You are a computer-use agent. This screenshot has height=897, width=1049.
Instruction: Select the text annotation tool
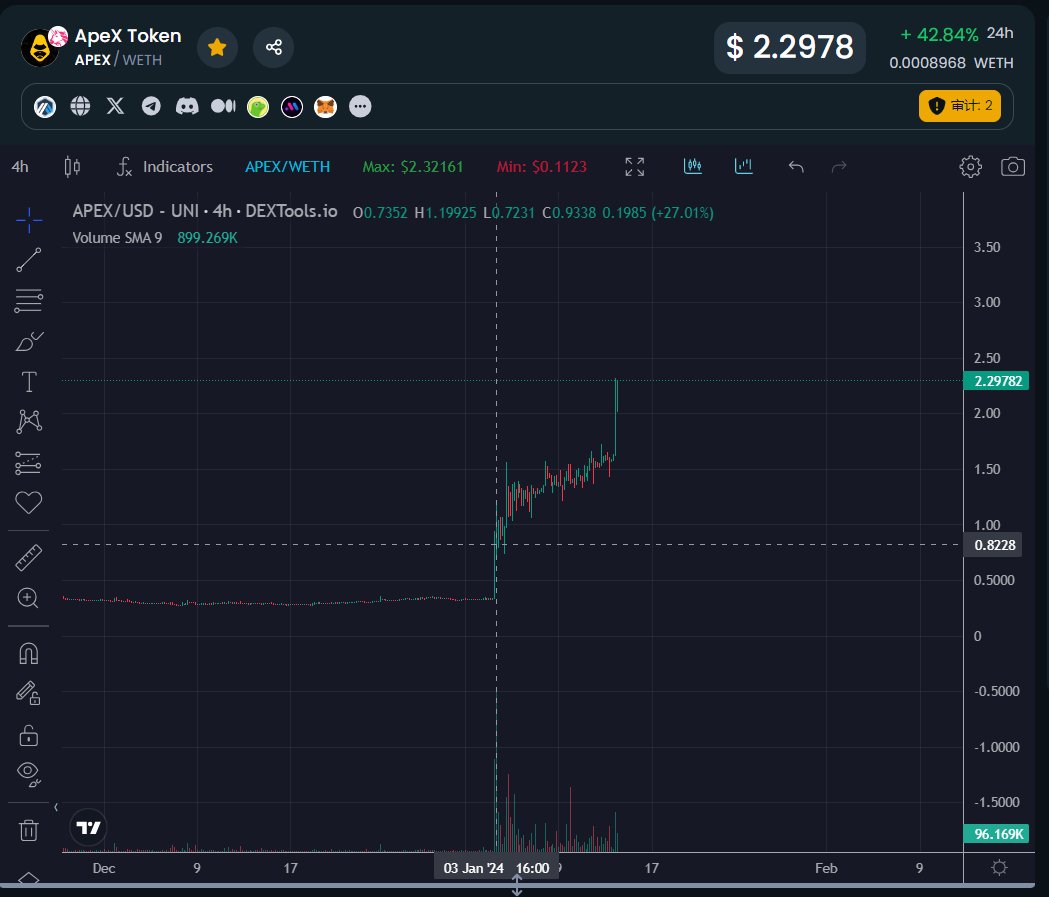[x=29, y=382]
